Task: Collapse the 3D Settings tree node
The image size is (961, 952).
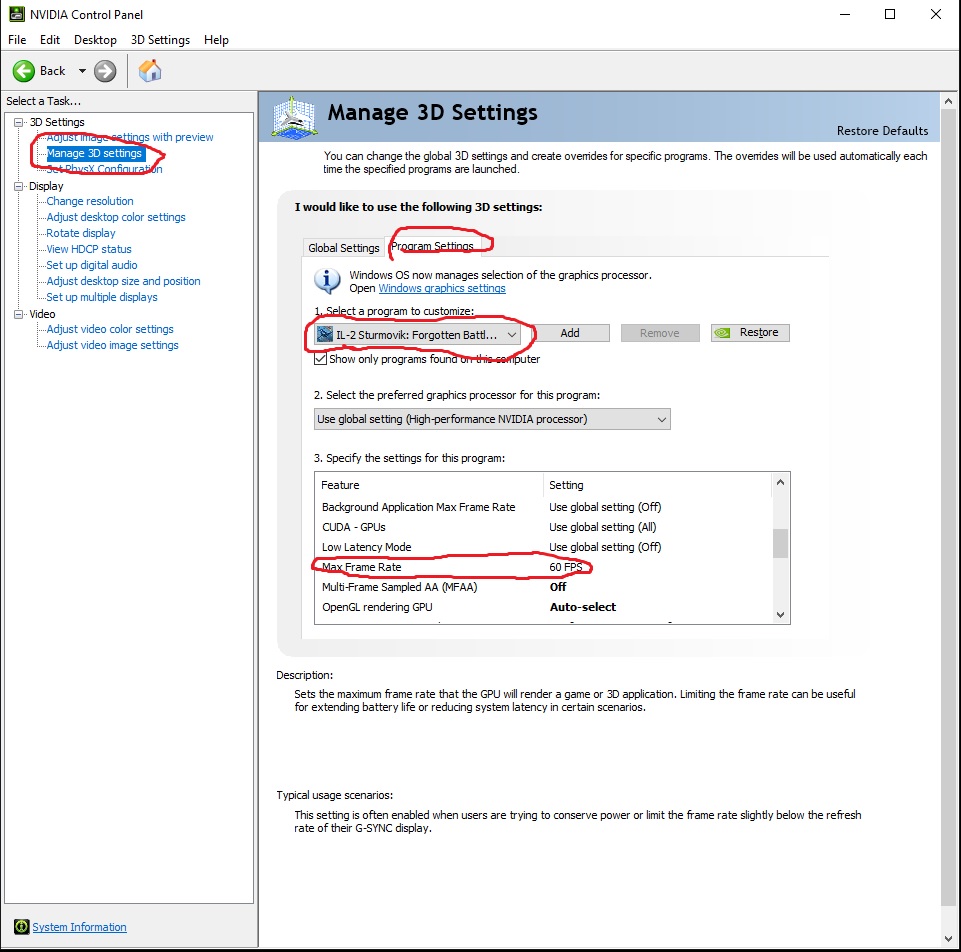Action: pos(18,122)
